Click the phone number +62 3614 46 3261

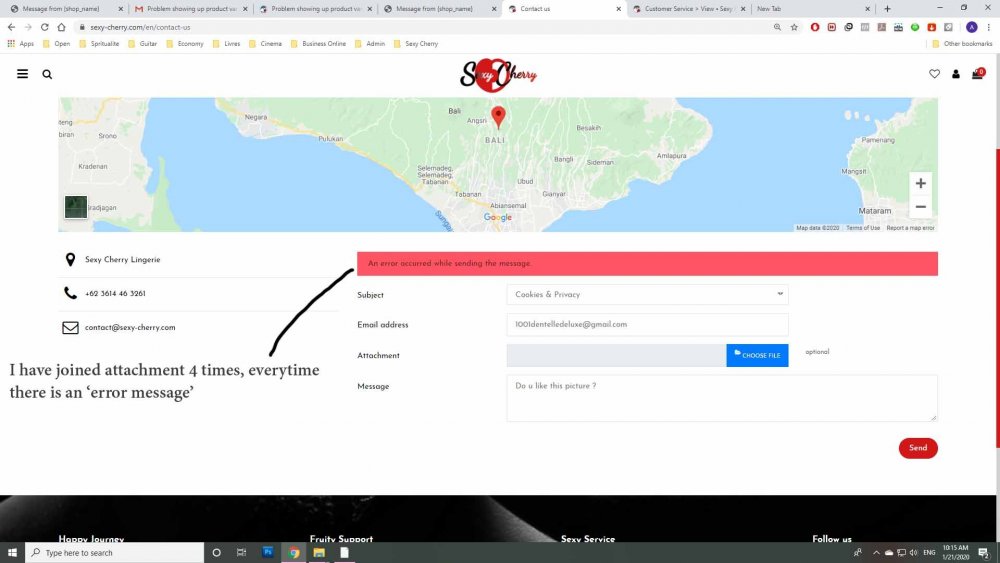point(115,293)
